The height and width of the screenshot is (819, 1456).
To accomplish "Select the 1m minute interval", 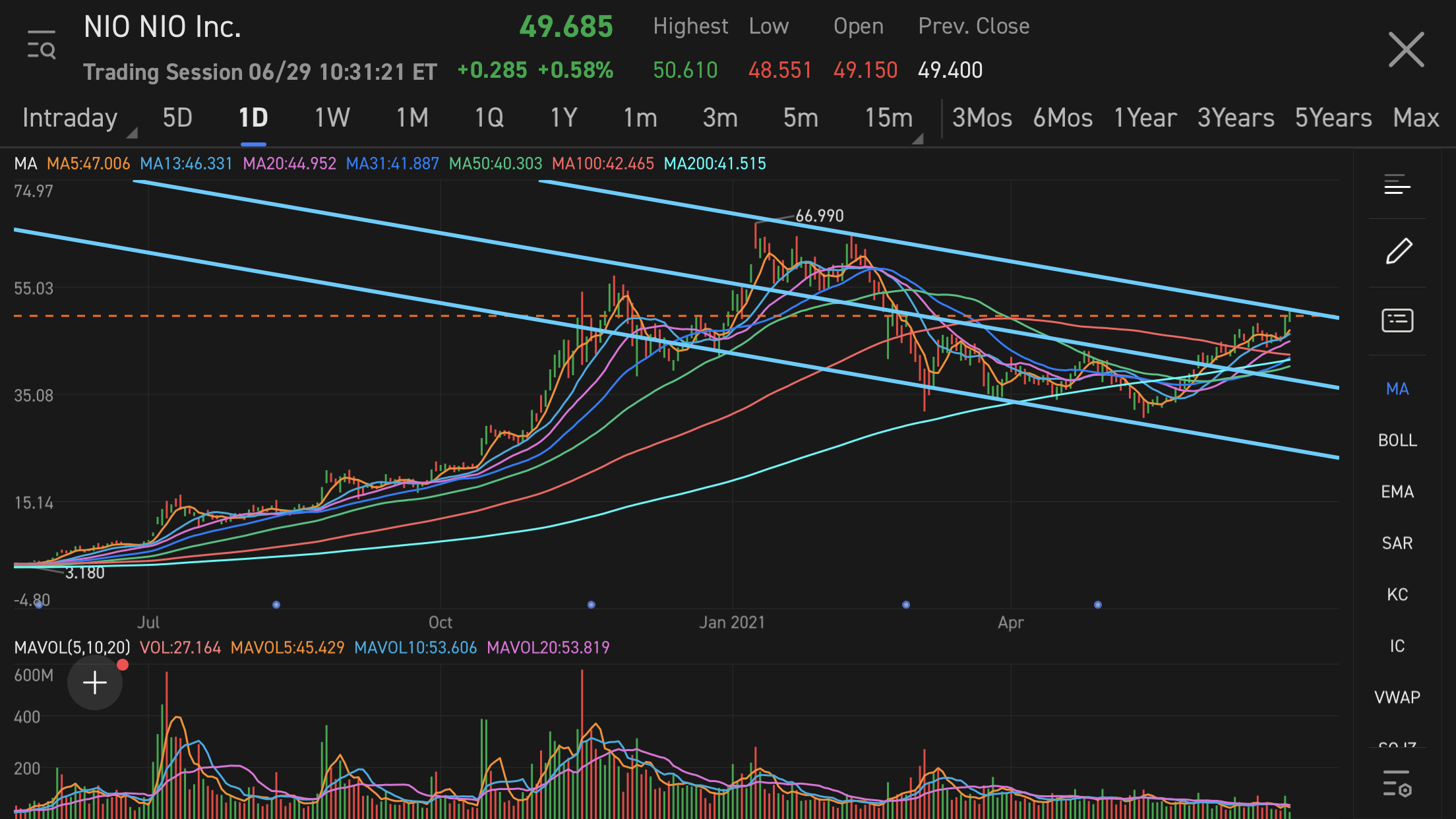I will 640,118.
